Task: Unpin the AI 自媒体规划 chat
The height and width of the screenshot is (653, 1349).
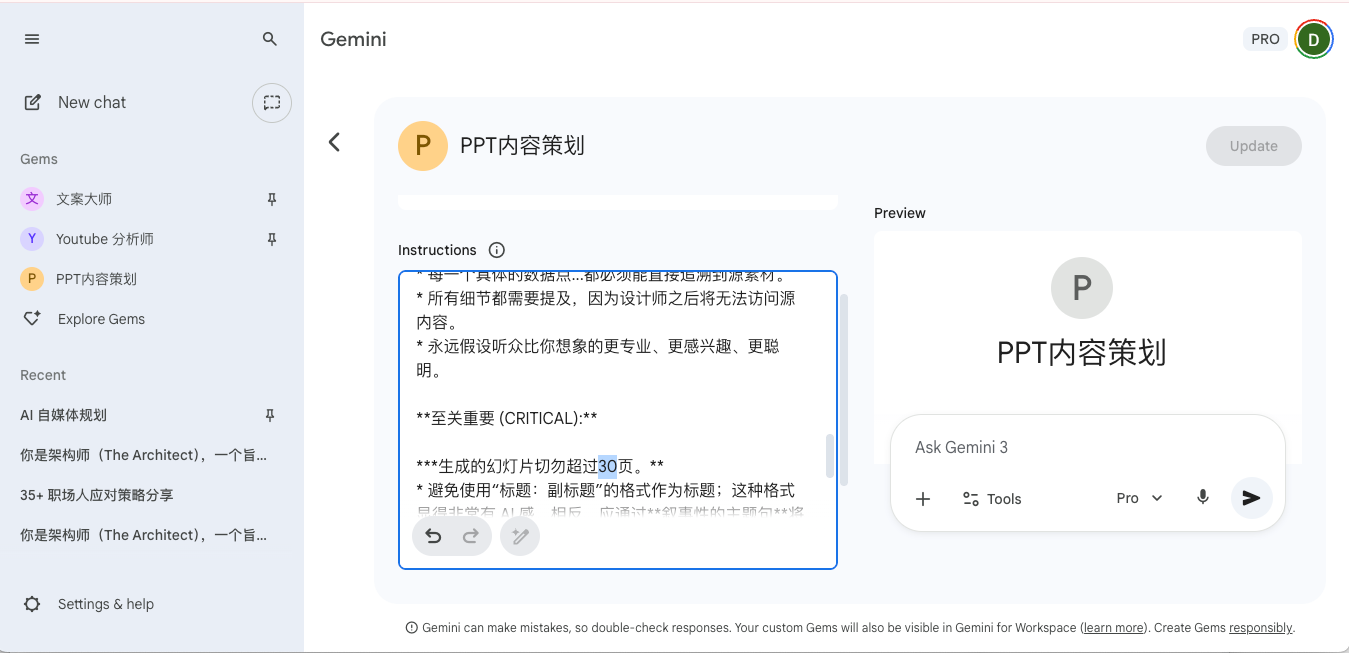Action: (270, 415)
